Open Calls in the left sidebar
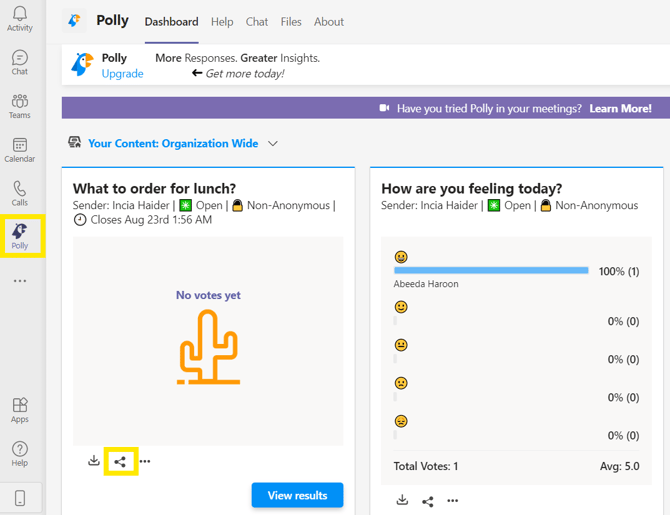Screen dimensions: 670x515 [x=20, y=194]
